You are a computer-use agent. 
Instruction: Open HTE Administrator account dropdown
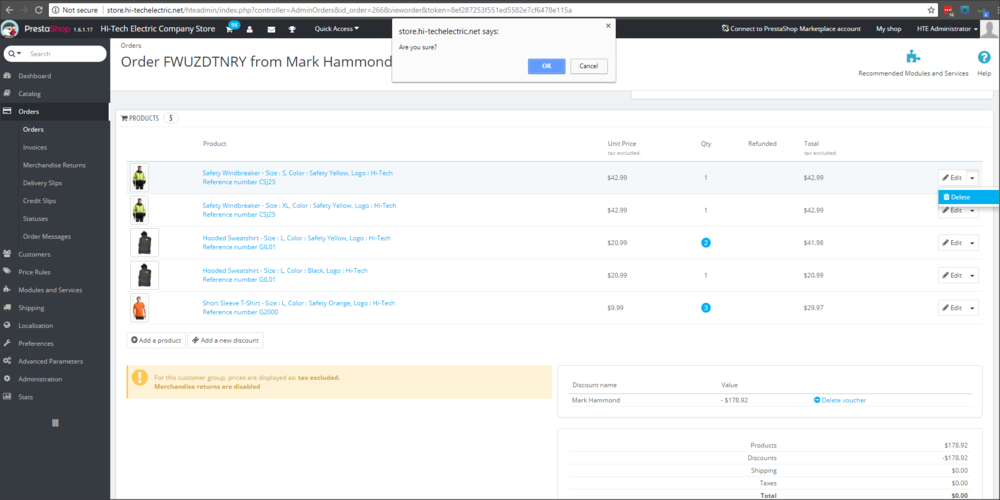click(947, 29)
